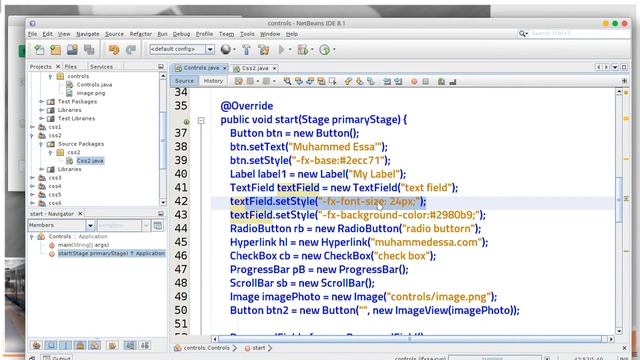
Task: Select Css2.java in Projects tree
Action: pos(90,161)
